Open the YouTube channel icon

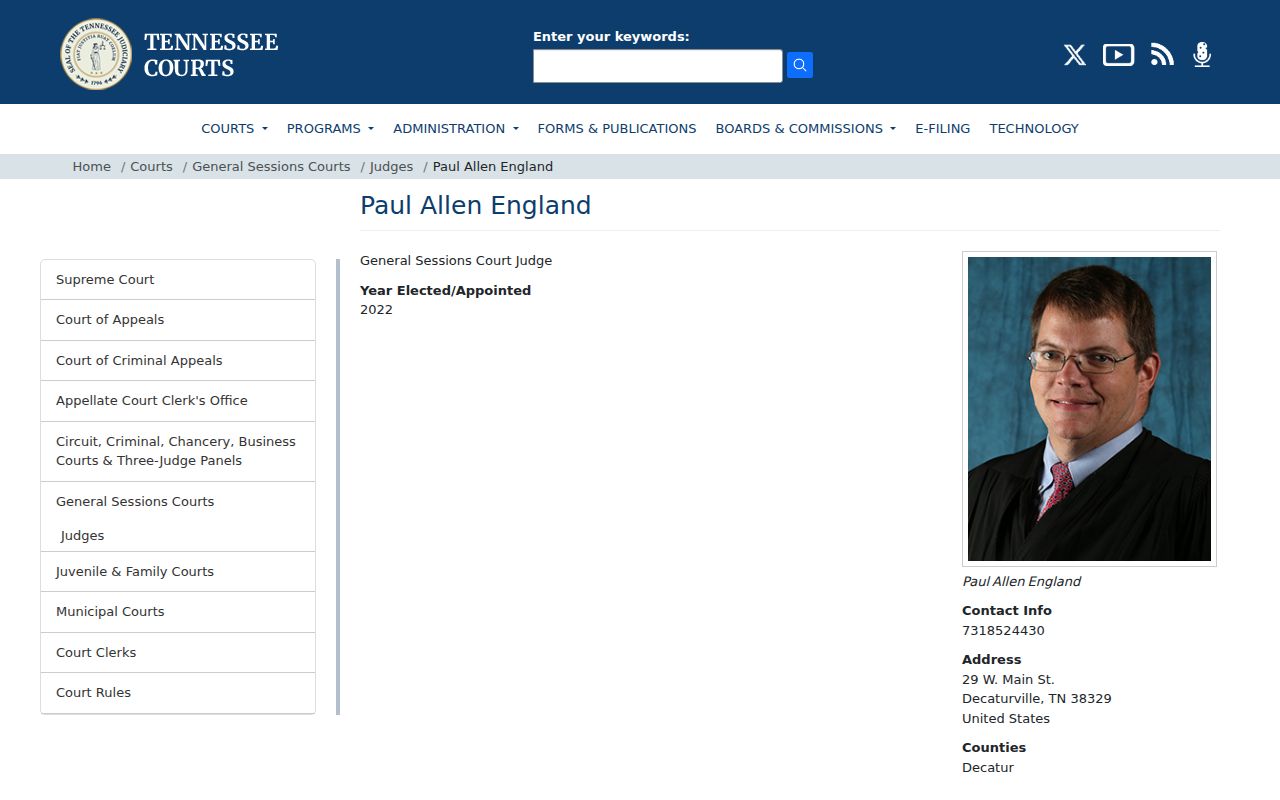(x=1118, y=55)
